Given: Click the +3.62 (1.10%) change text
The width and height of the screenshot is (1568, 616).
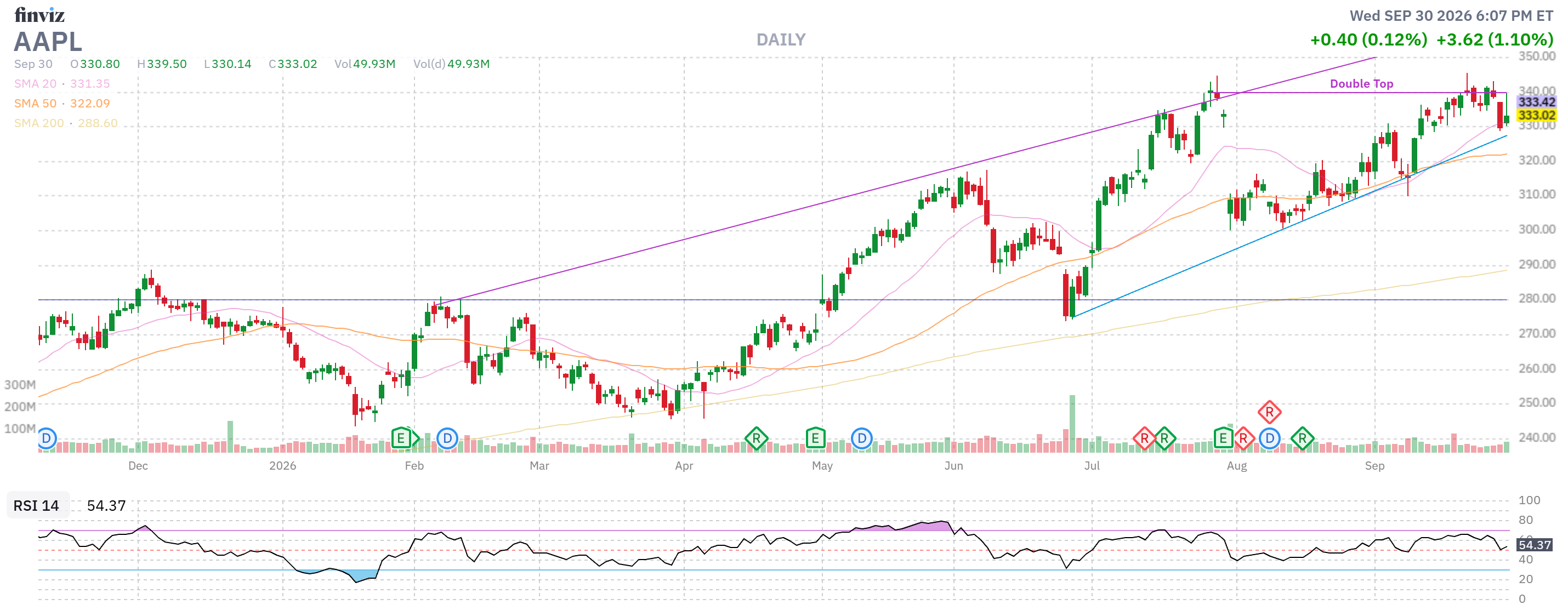Looking at the screenshot, I should click(1495, 39).
